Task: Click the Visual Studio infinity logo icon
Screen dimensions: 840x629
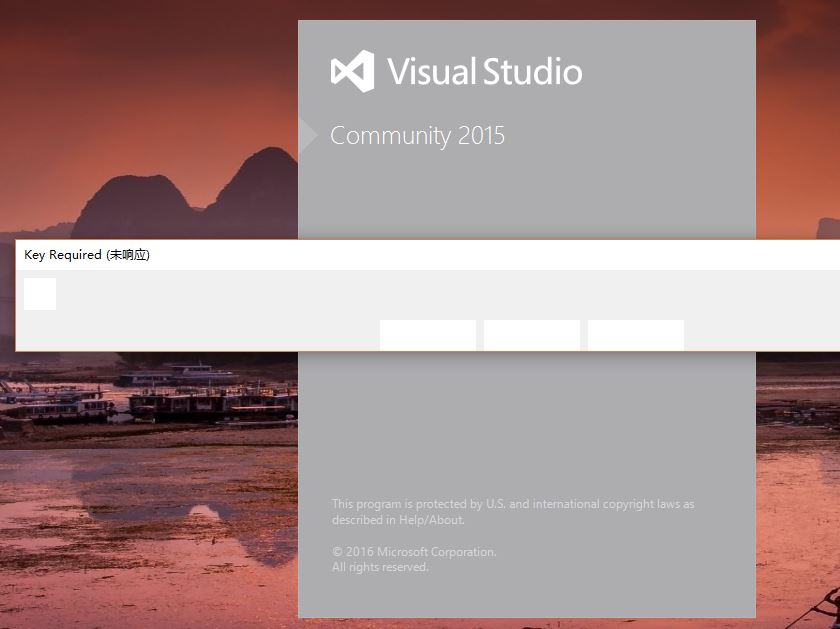Action: coord(352,71)
